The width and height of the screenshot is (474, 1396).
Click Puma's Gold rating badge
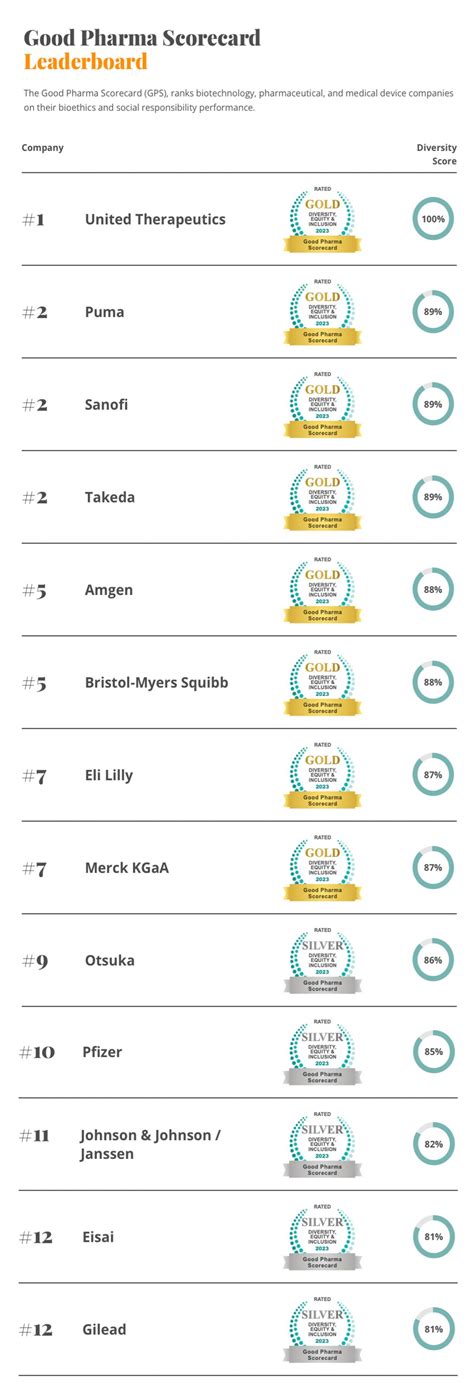(x=322, y=312)
